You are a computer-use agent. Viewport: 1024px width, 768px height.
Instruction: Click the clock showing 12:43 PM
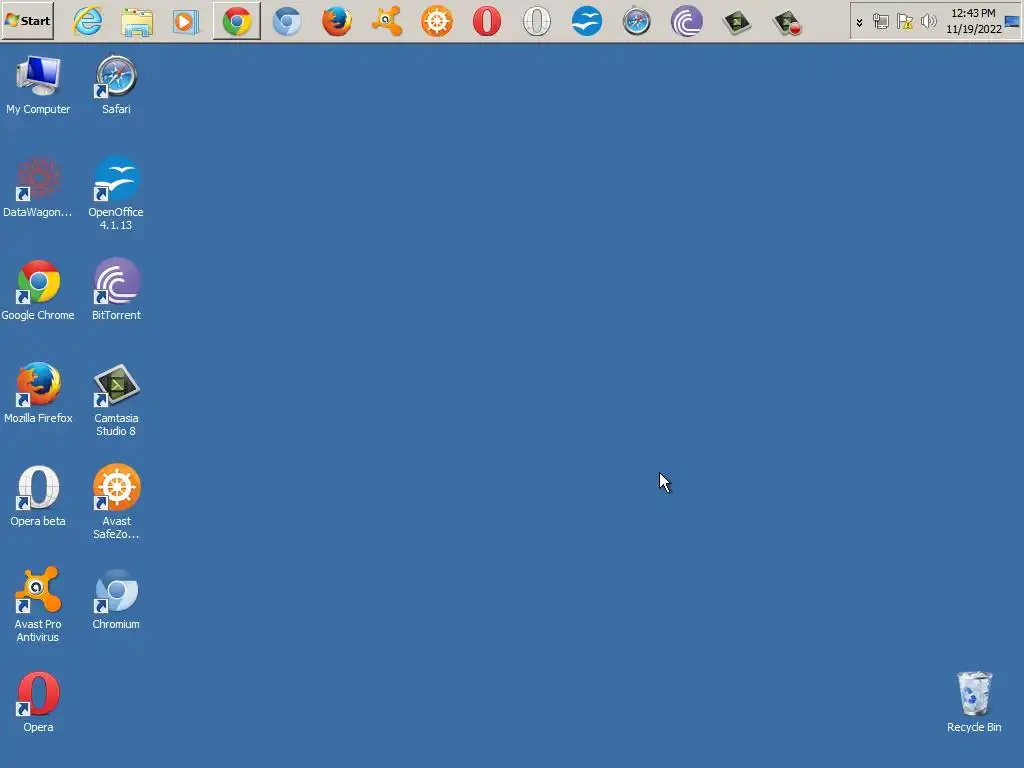pos(973,21)
